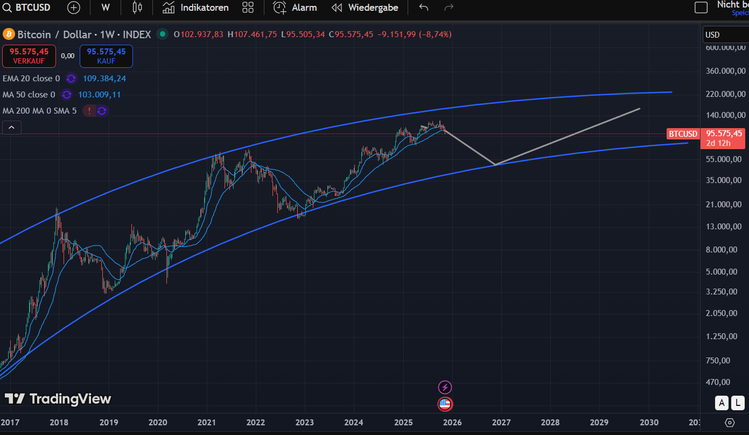749x435 pixels.
Task: Open the indicator templates grid icon
Action: pos(248,7)
